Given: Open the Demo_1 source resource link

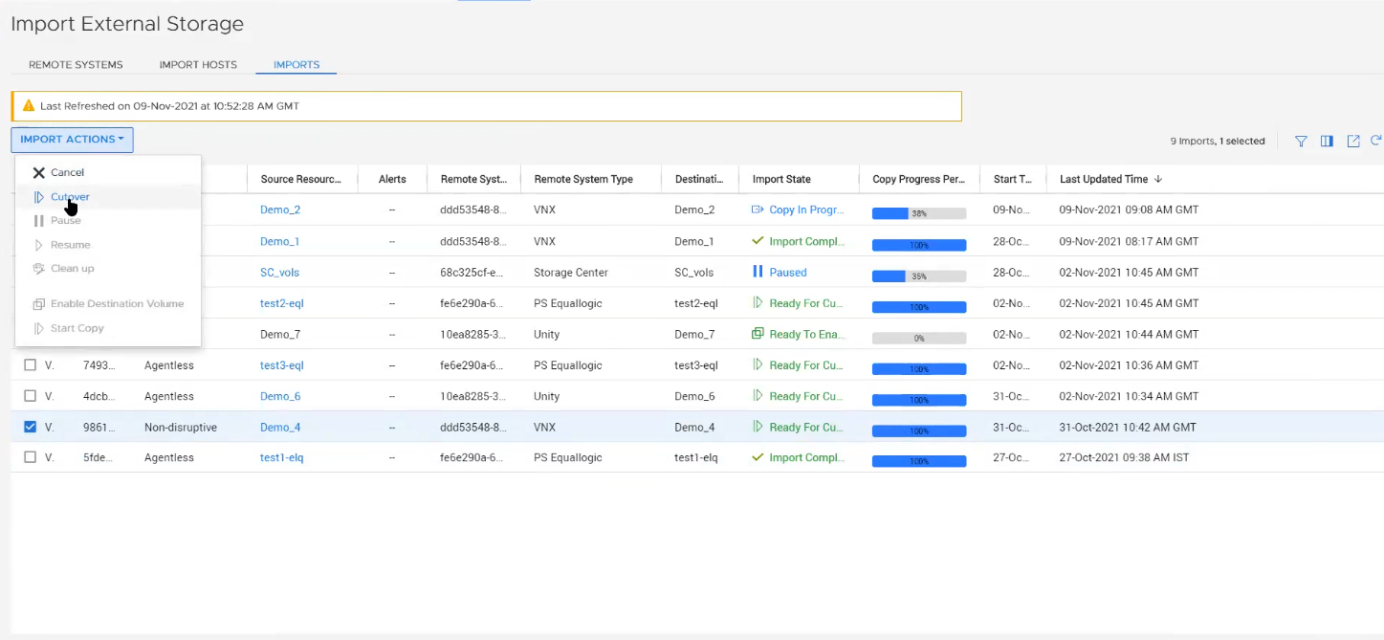Looking at the screenshot, I should click(280, 241).
